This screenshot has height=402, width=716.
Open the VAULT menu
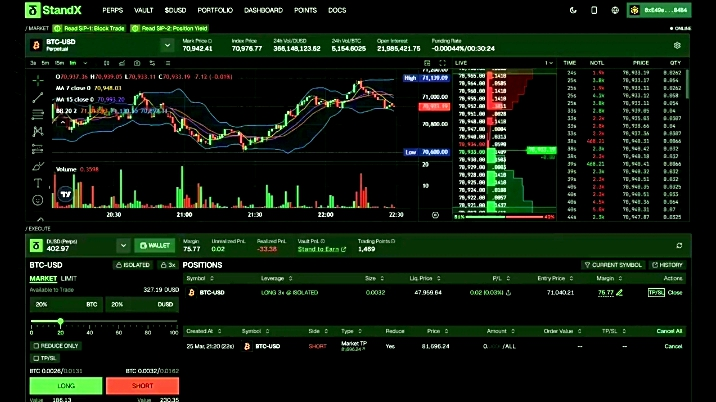coord(143,10)
